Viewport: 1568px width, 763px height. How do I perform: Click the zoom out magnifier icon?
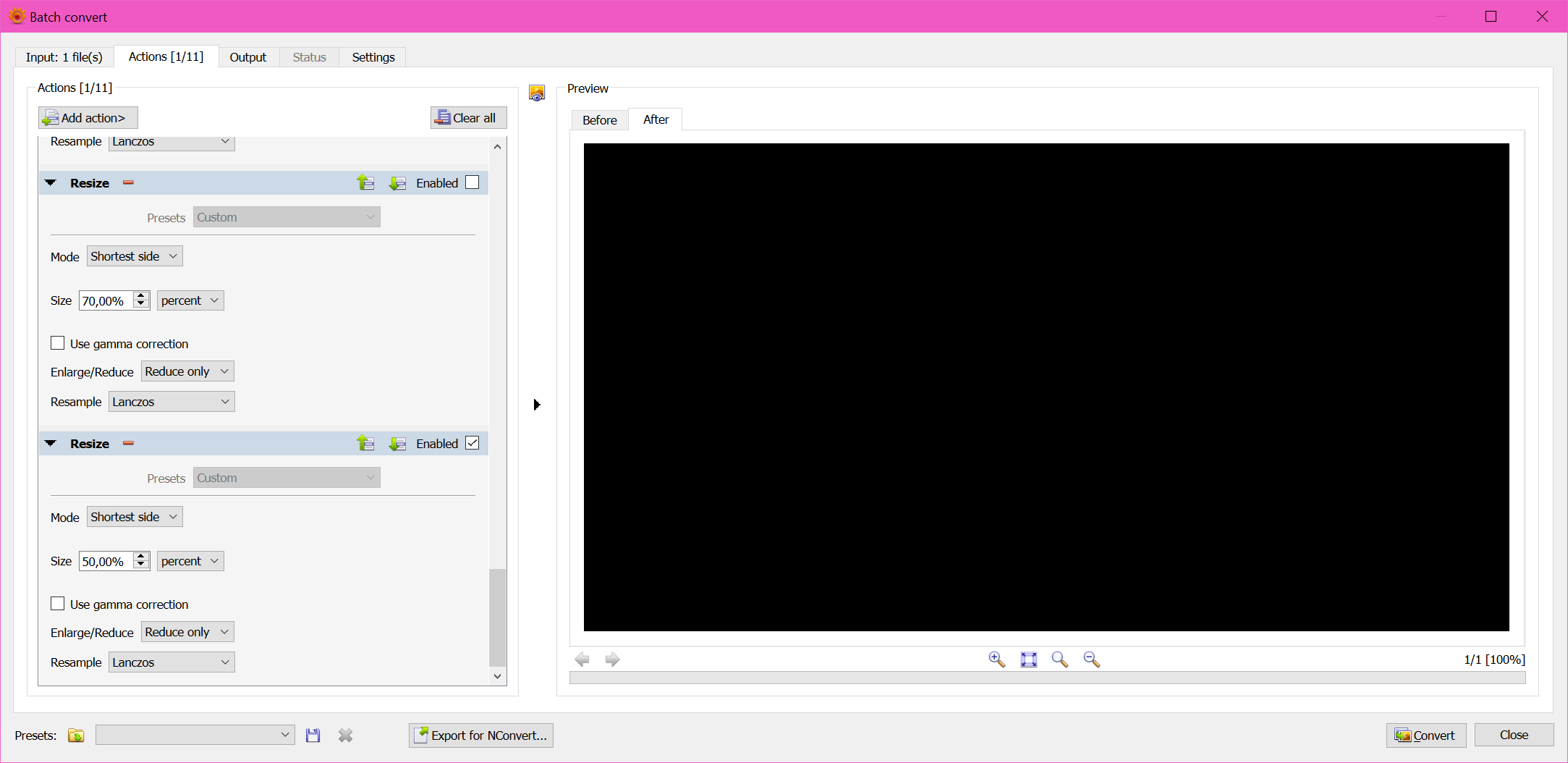tap(1091, 659)
